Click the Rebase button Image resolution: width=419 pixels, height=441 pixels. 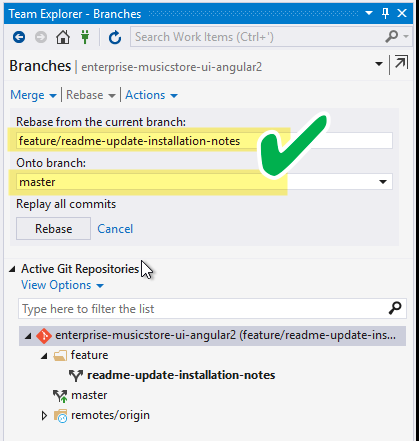53,229
